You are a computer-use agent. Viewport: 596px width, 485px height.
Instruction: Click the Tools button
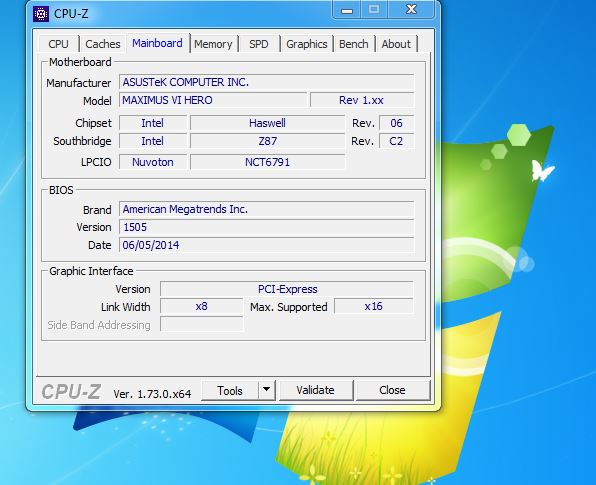tap(230, 390)
